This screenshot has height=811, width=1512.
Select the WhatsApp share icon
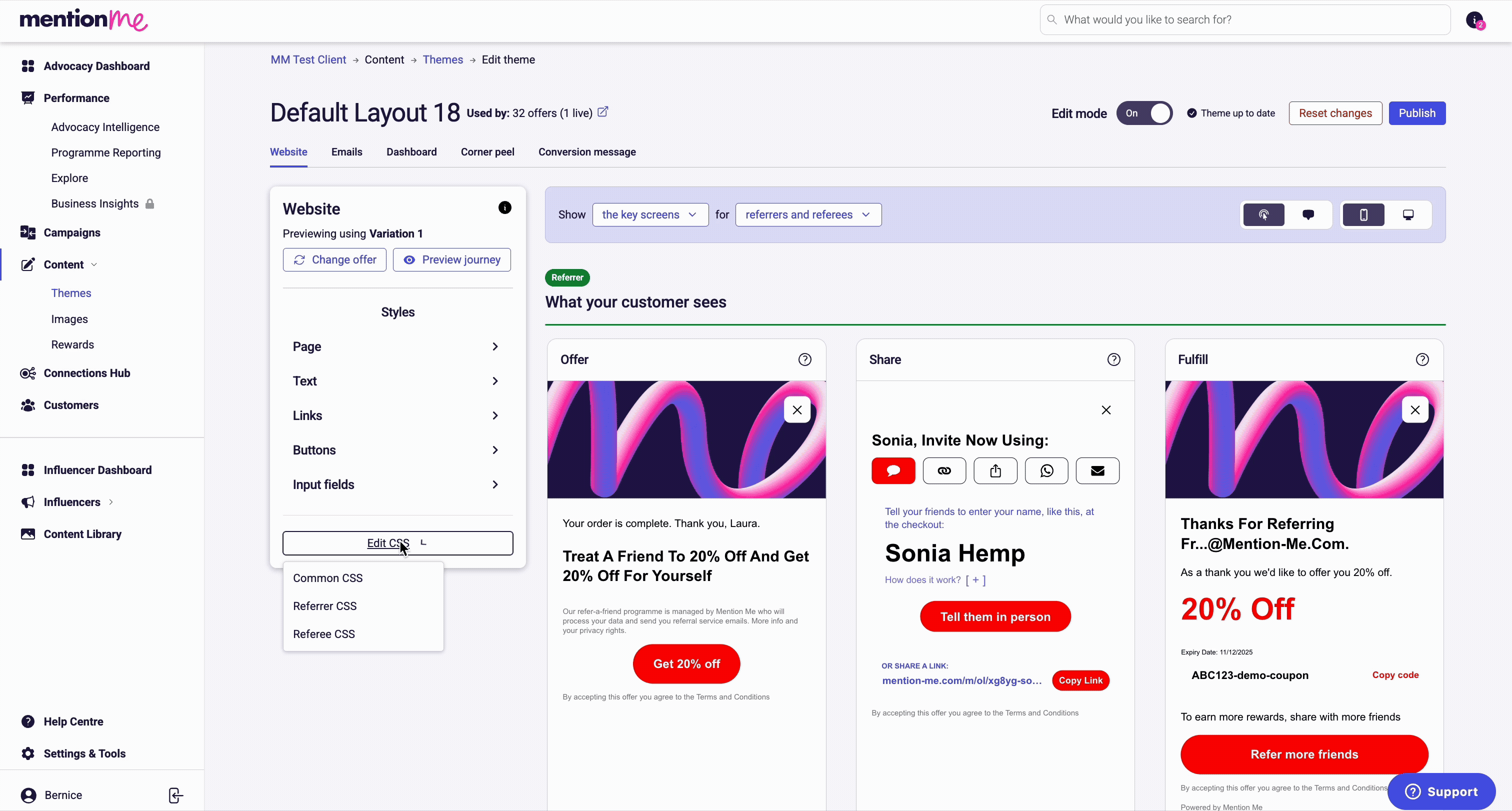[1046, 470]
